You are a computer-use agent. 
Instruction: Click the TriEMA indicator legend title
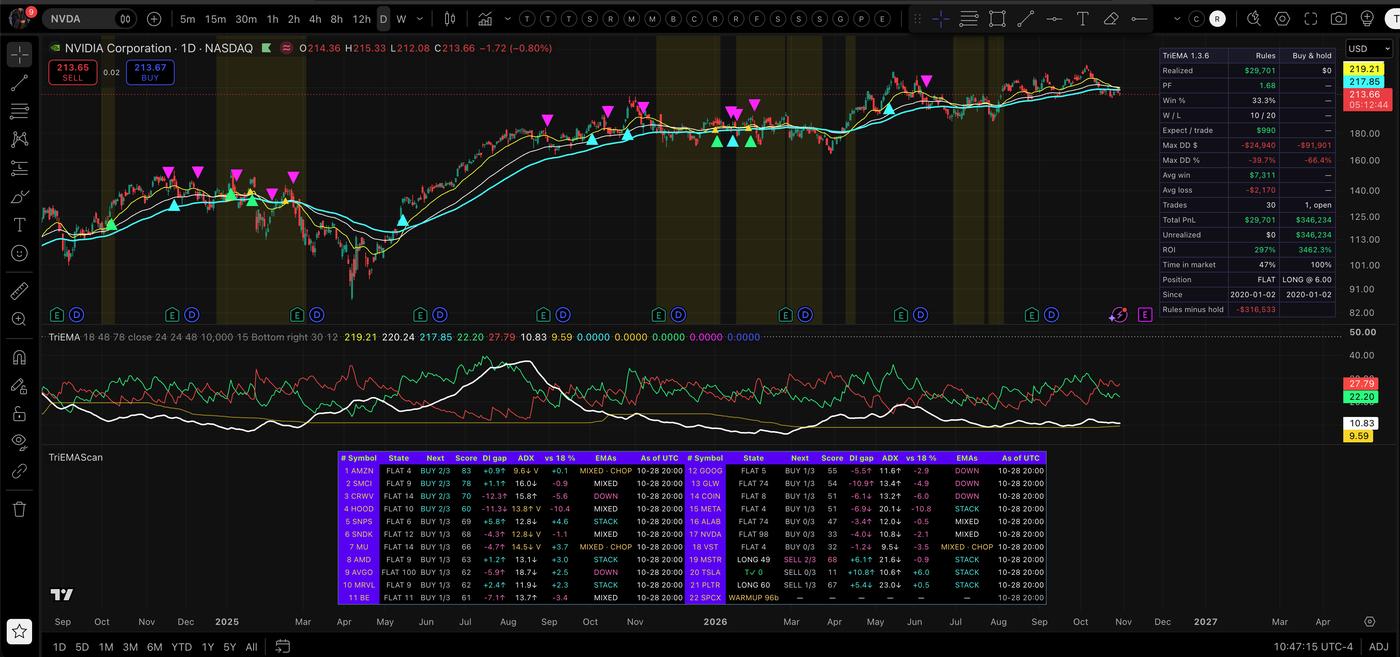tap(64, 337)
